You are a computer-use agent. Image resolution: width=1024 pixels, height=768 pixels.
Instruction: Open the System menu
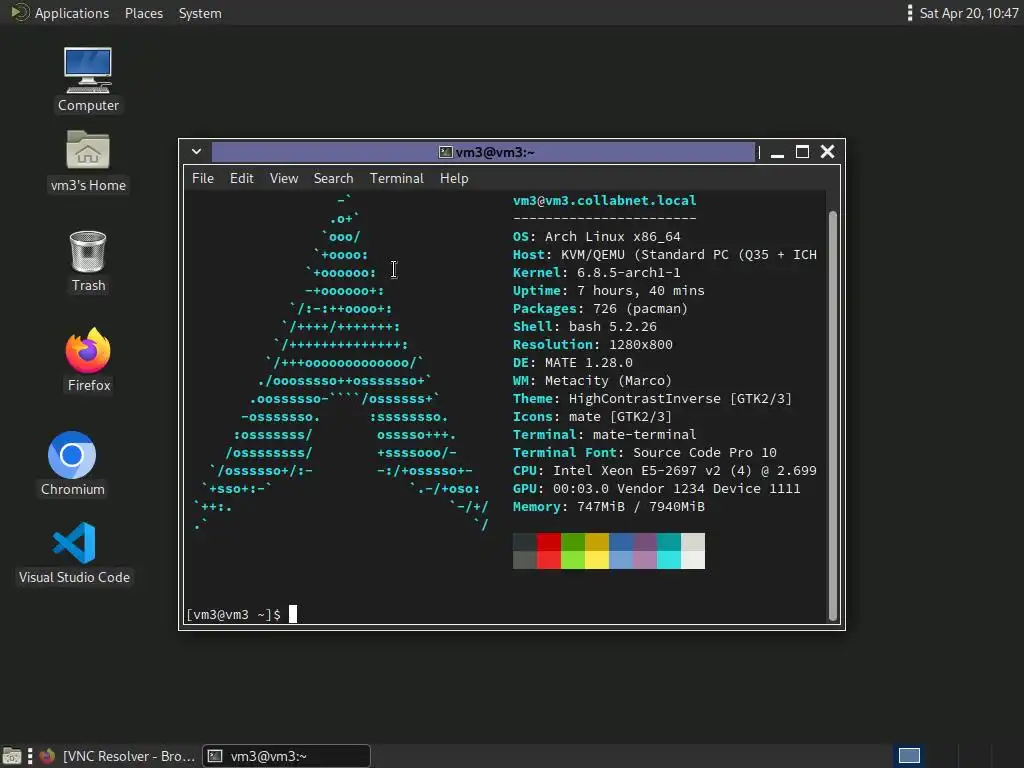point(200,13)
